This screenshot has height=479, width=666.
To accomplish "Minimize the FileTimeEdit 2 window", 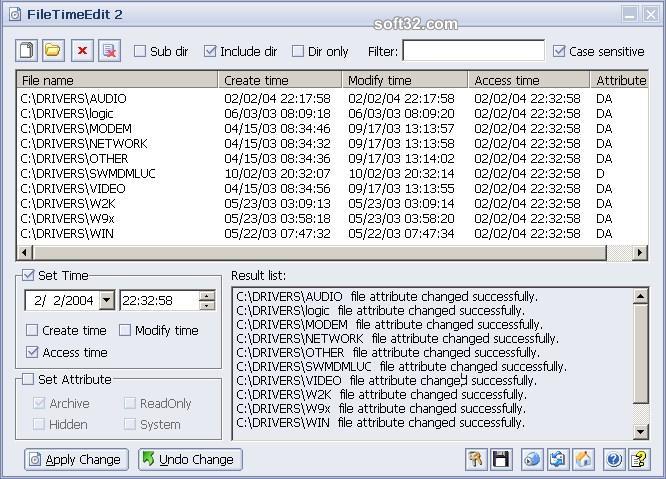I will pos(629,15).
